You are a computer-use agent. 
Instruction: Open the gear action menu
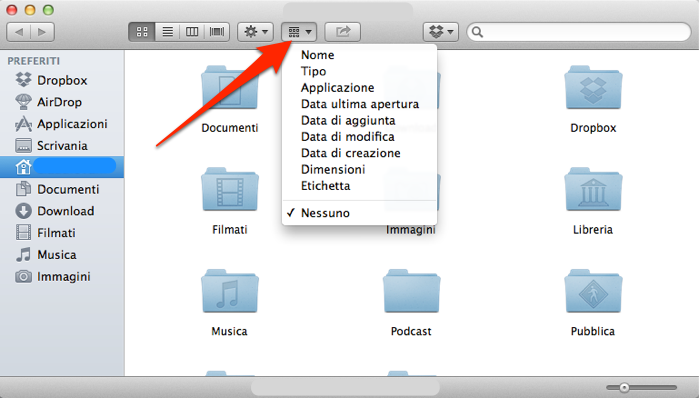pyautogui.click(x=255, y=32)
